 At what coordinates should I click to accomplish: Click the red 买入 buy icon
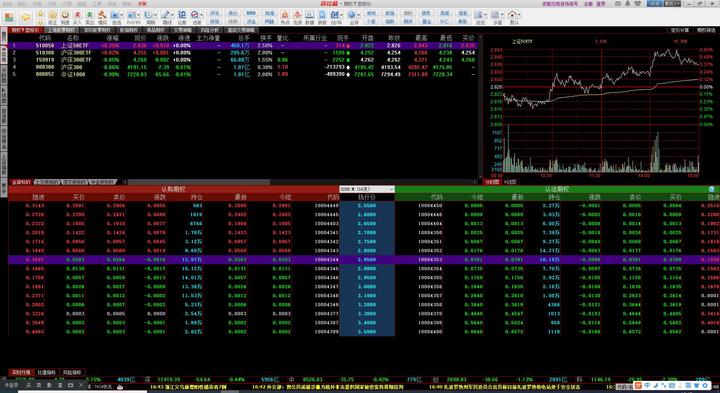pyautogui.click(x=77, y=17)
